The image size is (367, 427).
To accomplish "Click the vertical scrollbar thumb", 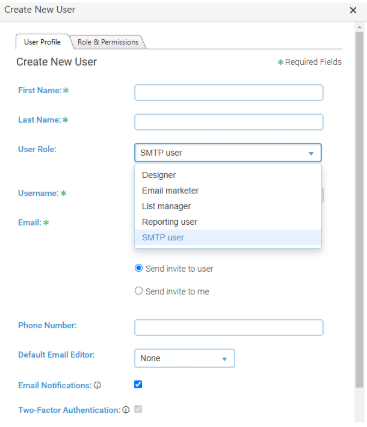I will (x=359, y=210).
